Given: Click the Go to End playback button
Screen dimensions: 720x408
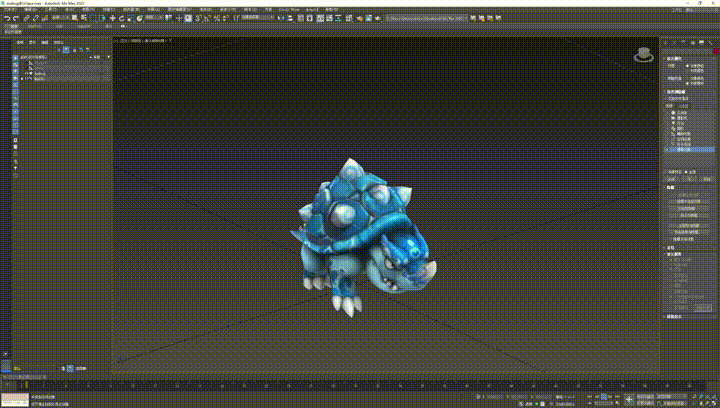Looking at the screenshot, I should pyautogui.click(x=618, y=397).
